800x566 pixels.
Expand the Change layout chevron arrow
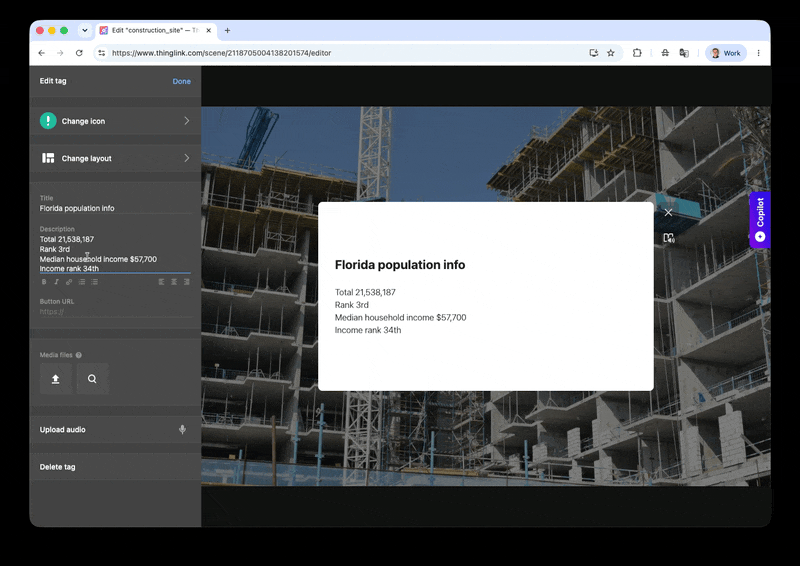point(187,158)
